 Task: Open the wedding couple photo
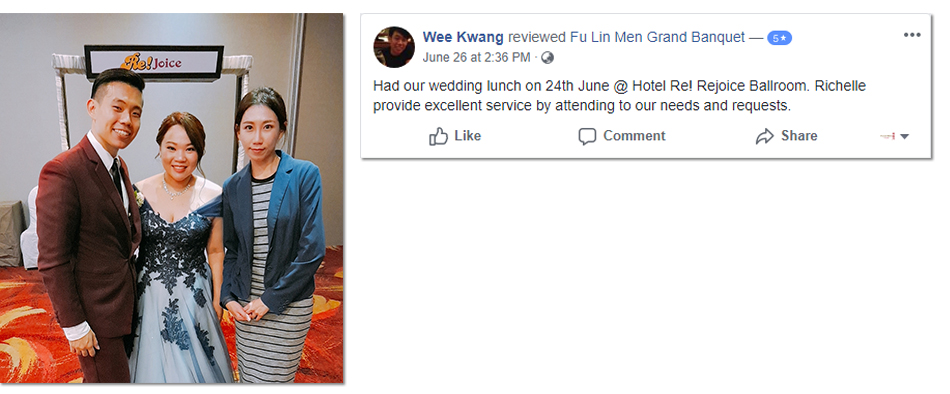(x=171, y=198)
